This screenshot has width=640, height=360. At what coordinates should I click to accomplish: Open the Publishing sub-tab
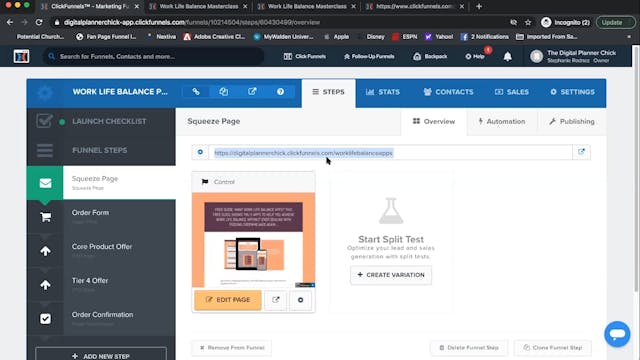571,122
